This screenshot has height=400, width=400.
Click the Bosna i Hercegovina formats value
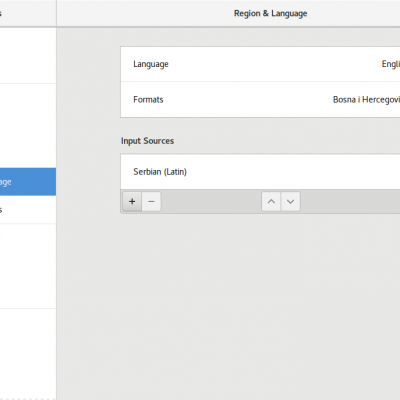pos(366,100)
